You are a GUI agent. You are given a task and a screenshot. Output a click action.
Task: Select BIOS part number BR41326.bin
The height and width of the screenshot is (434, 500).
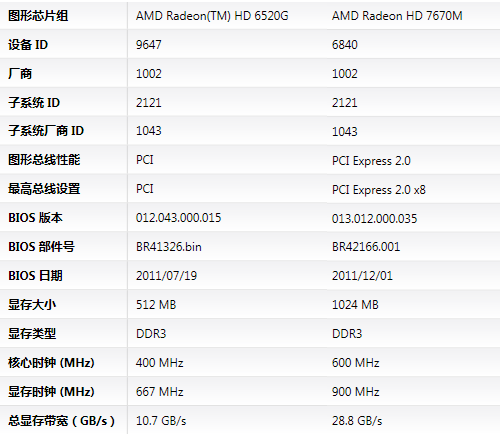[x=169, y=247]
